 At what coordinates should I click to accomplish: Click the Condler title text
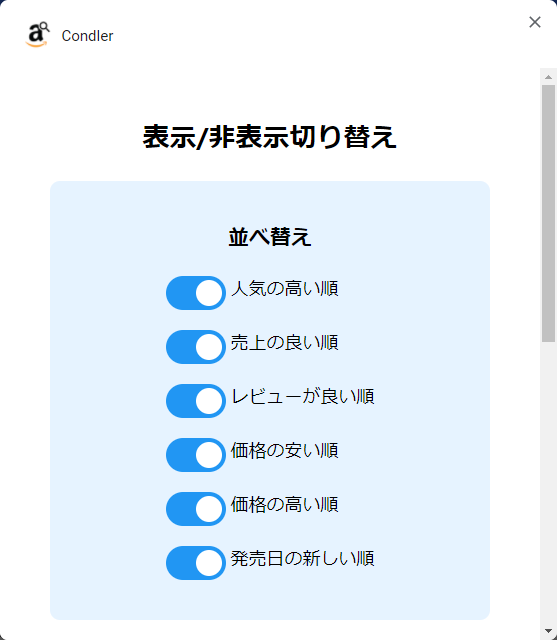[87, 36]
